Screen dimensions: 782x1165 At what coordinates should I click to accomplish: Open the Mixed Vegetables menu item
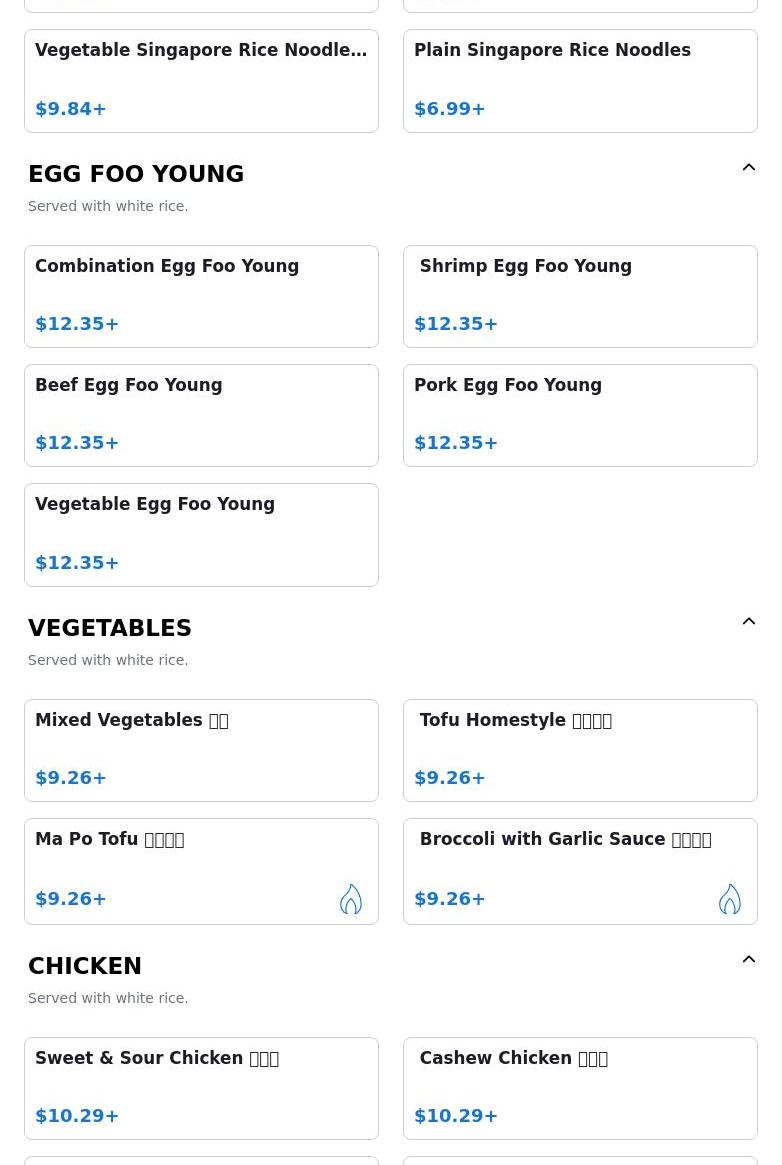coord(201,750)
